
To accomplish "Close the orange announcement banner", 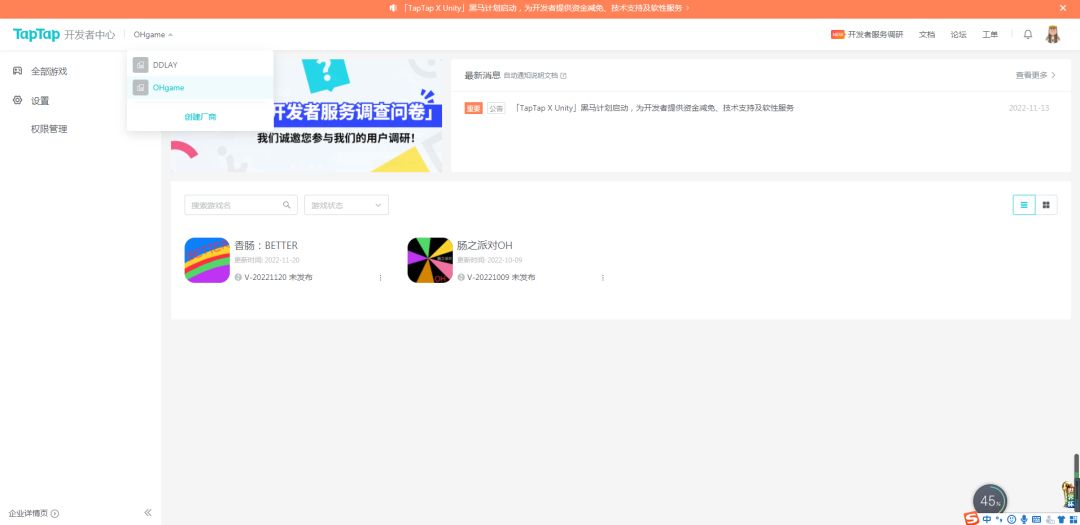I will tap(1063, 8).
